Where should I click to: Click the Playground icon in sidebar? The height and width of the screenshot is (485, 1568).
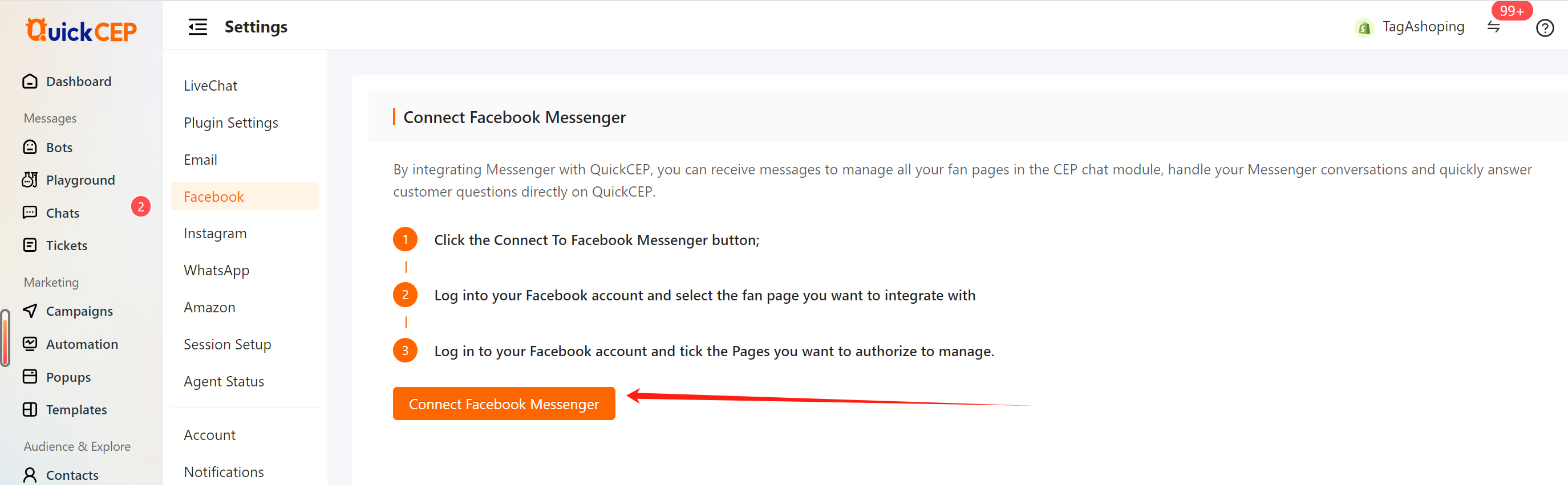30,180
